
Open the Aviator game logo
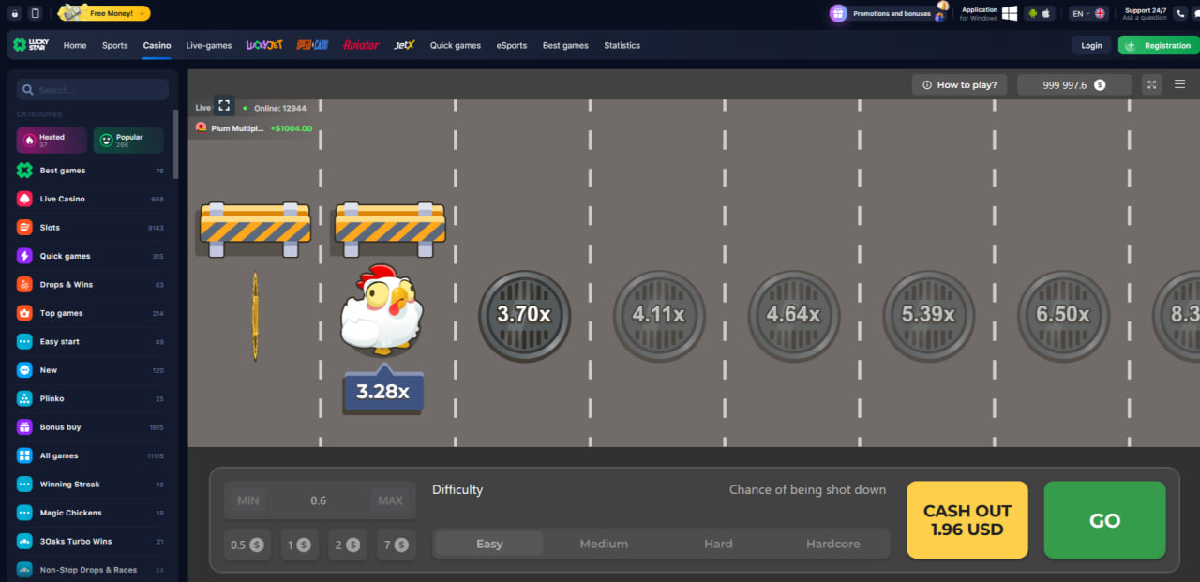coord(360,45)
